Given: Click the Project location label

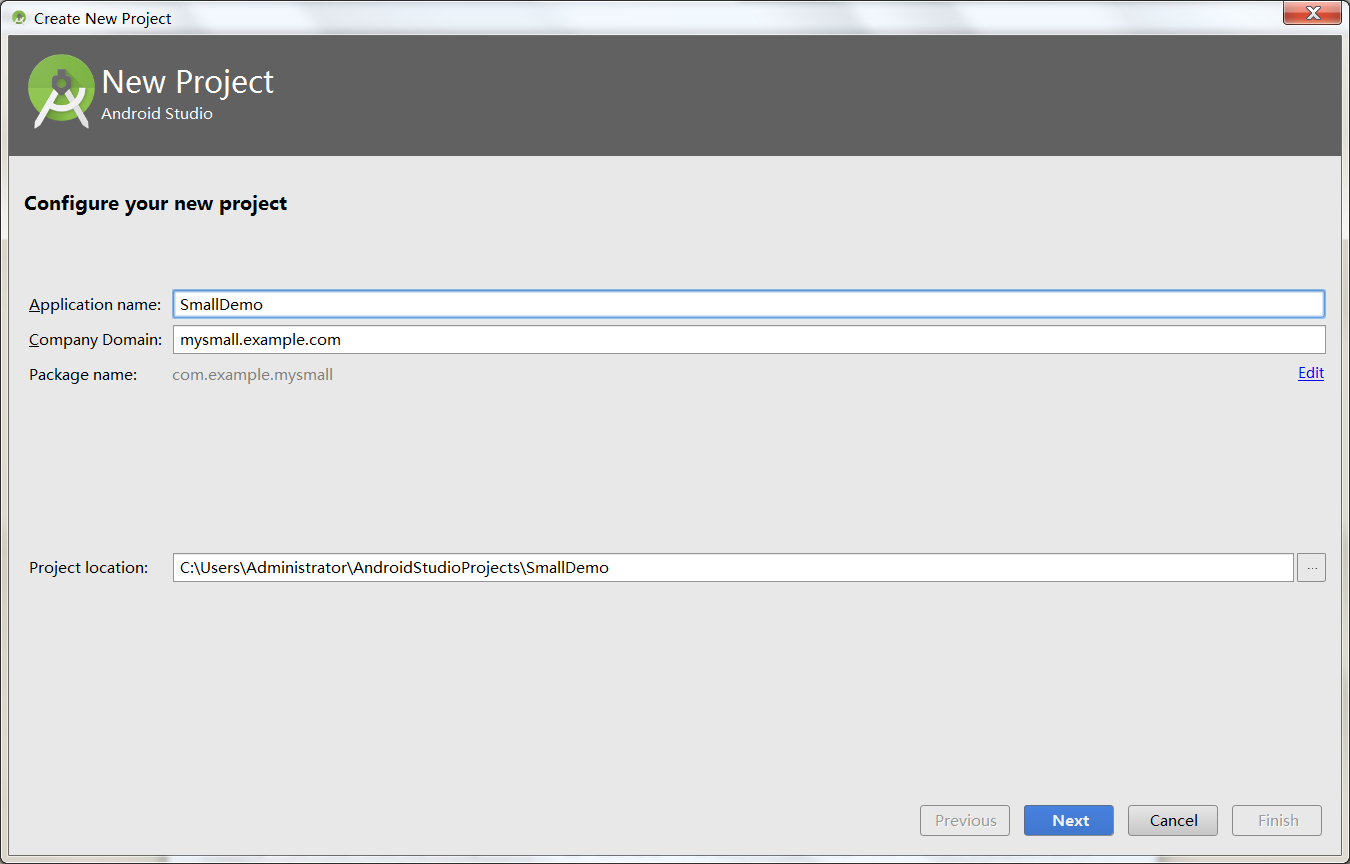Looking at the screenshot, I should click(88, 568).
